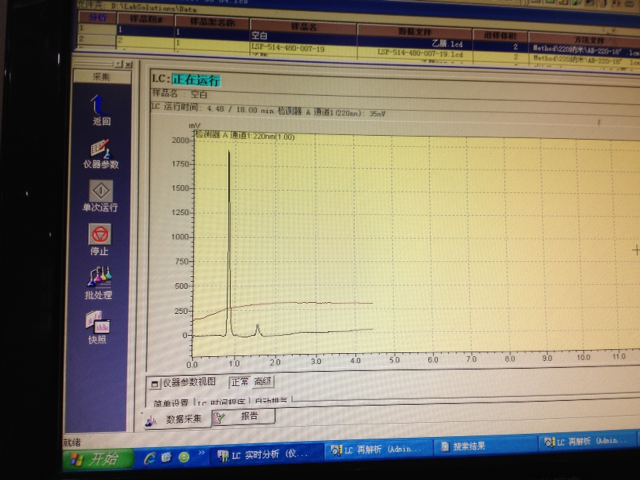
Task: Click chromatogram peak near 0.9 min
Action: [x=229, y=243]
